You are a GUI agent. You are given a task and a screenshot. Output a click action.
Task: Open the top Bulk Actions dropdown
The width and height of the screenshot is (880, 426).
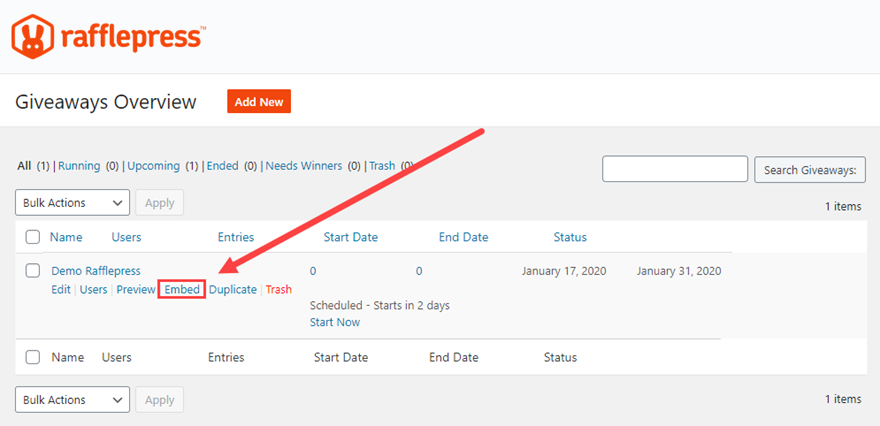pos(72,203)
